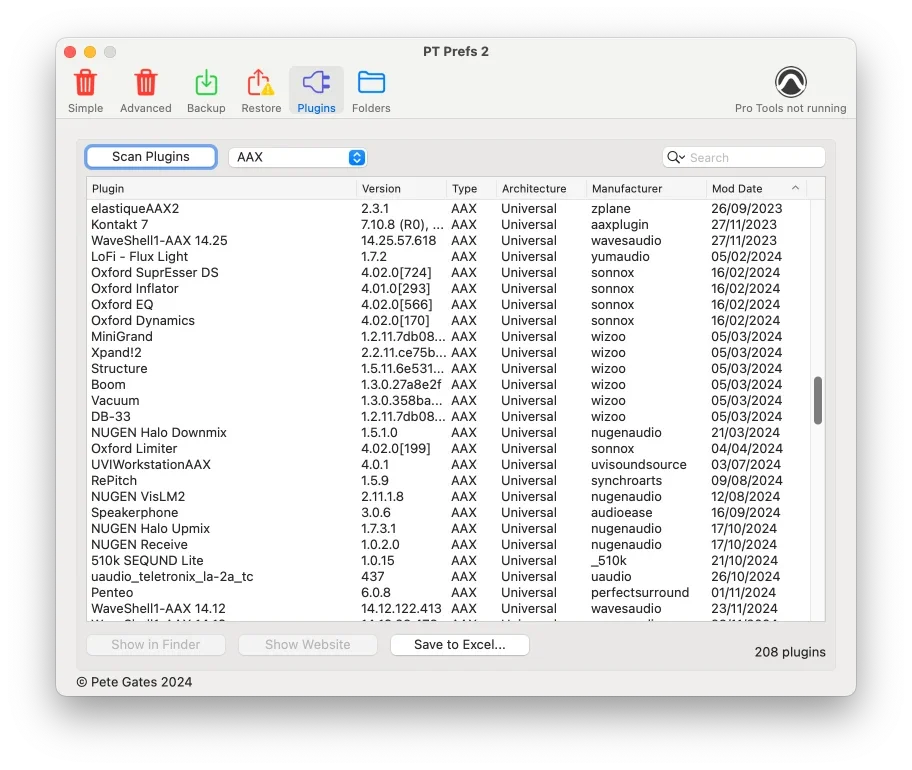Click Save to Excel button

click(459, 644)
